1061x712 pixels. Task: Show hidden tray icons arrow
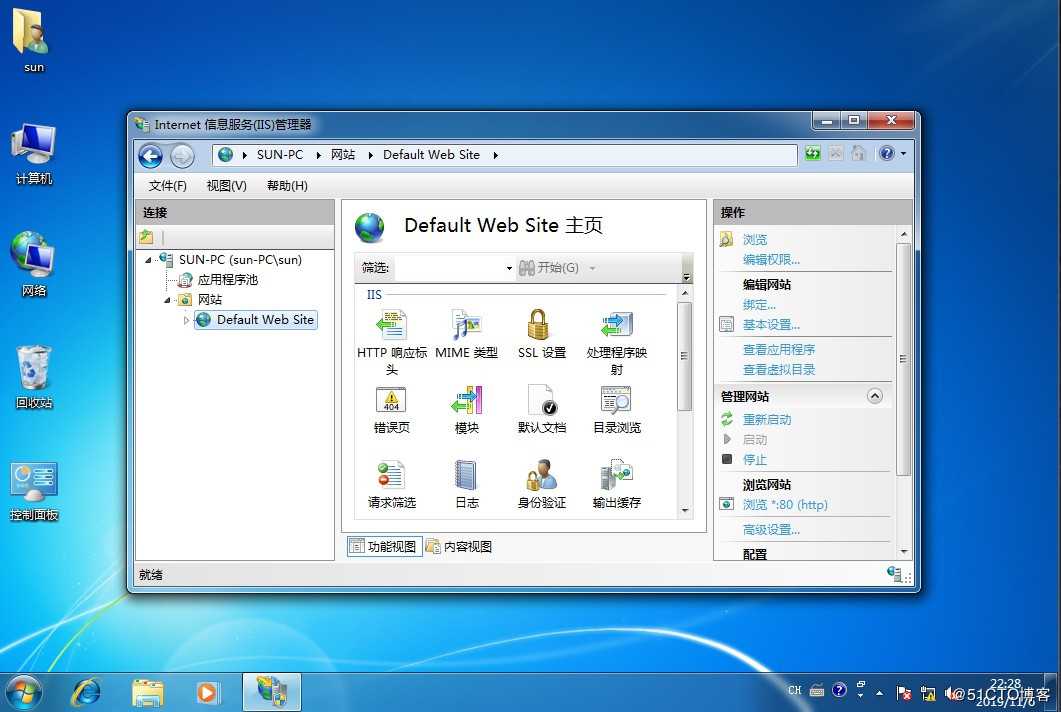pyautogui.click(x=879, y=692)
